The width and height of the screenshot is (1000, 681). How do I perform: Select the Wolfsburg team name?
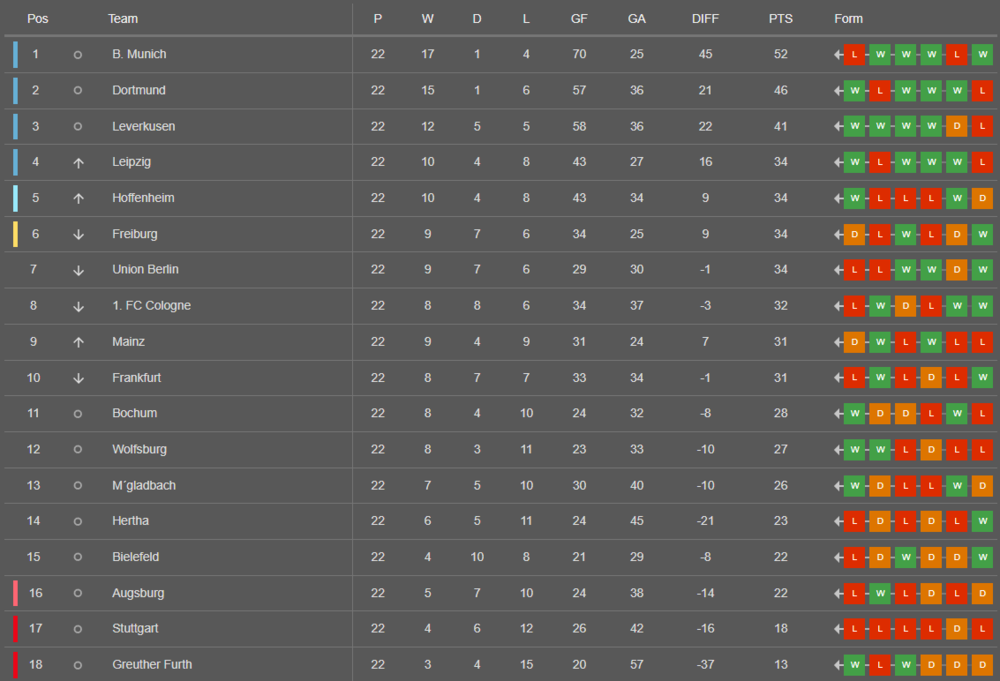tap(139, 449)
